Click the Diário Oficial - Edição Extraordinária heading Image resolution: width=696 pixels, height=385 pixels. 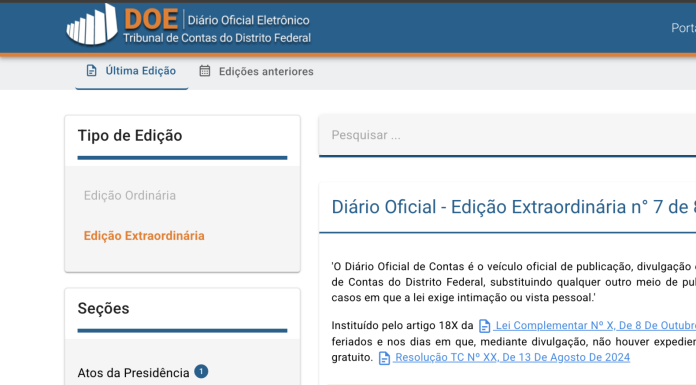(x=514, y=207)
